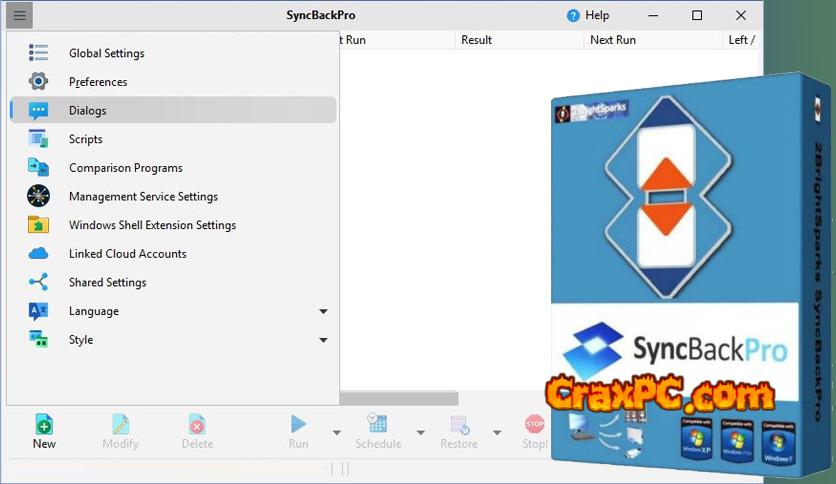Open Global Settings list icon
Screen dimensions: 836x484
38,53
